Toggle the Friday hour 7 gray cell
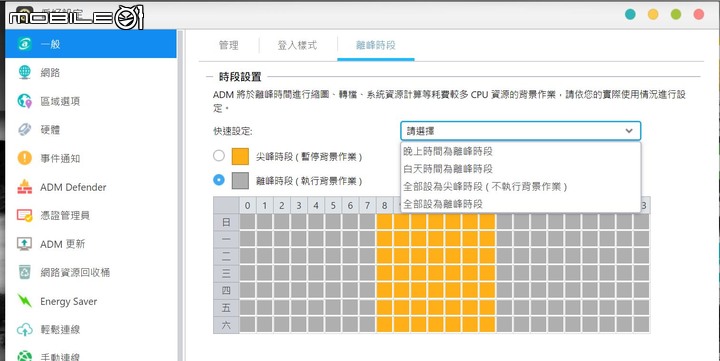Image resolution: width=720 pixels, height=361 pixels. click(367, 308)
